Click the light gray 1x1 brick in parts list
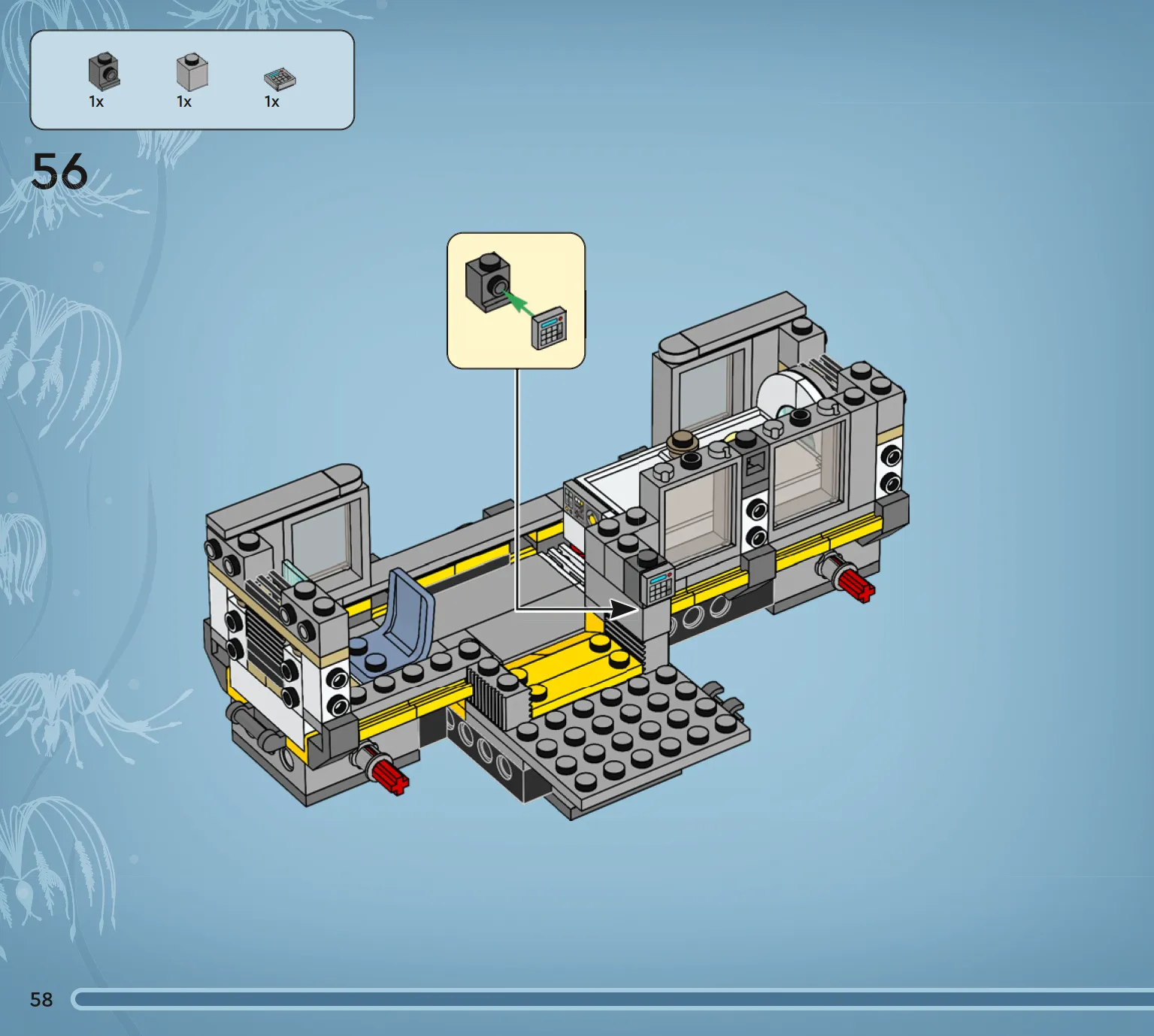 click(x=192, y=71)
